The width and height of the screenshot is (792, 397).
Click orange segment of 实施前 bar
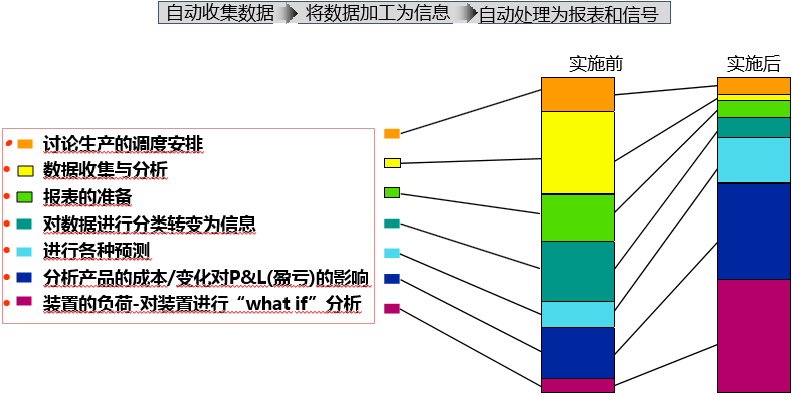click(x=578, y=94)
